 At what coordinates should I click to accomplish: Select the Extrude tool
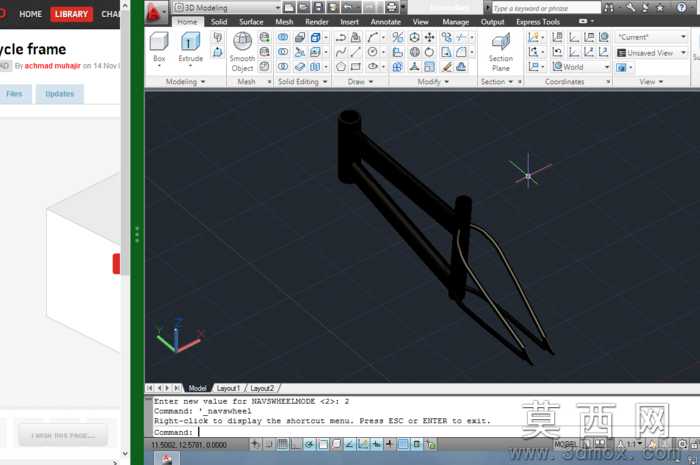click(191, 47)
